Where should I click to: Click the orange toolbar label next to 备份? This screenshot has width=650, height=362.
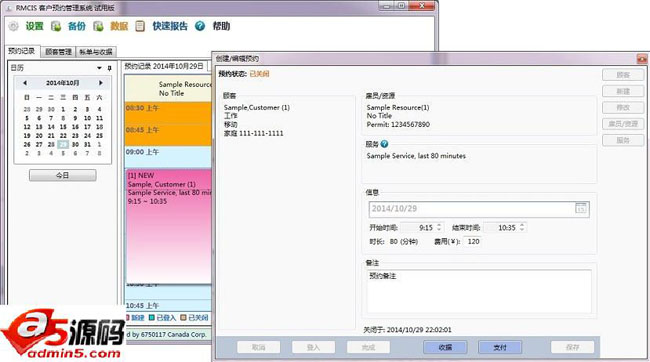pyautogui.click(x=119, y=26)
